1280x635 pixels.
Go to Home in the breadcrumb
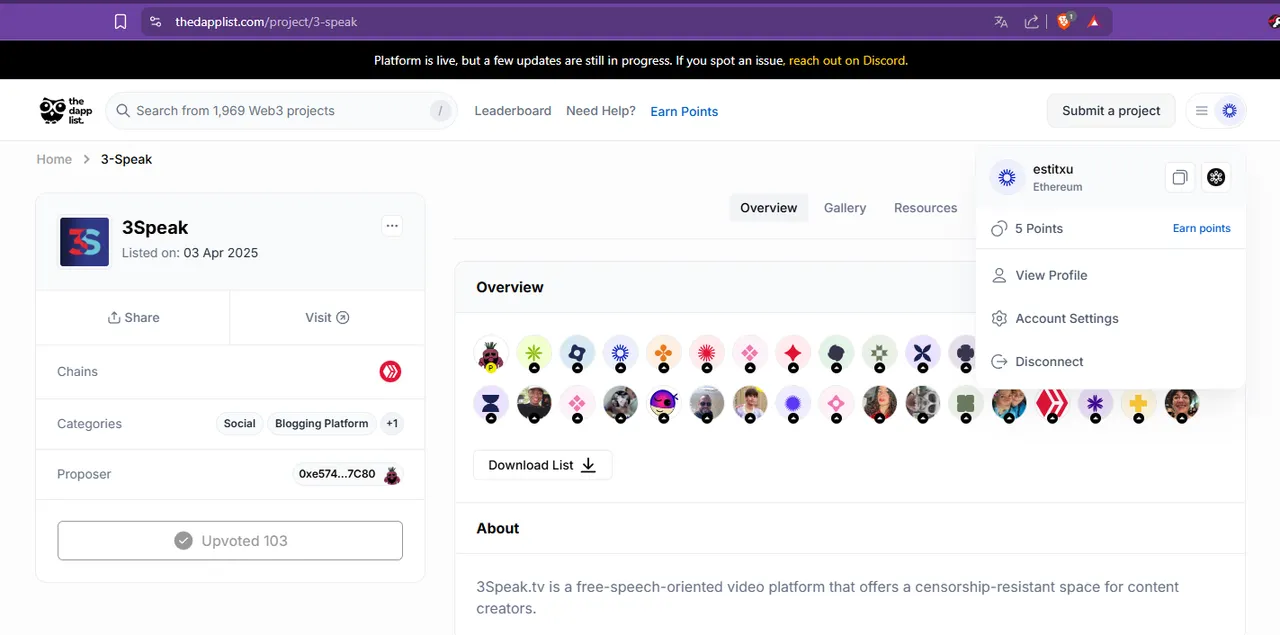[x=54, y=159]
